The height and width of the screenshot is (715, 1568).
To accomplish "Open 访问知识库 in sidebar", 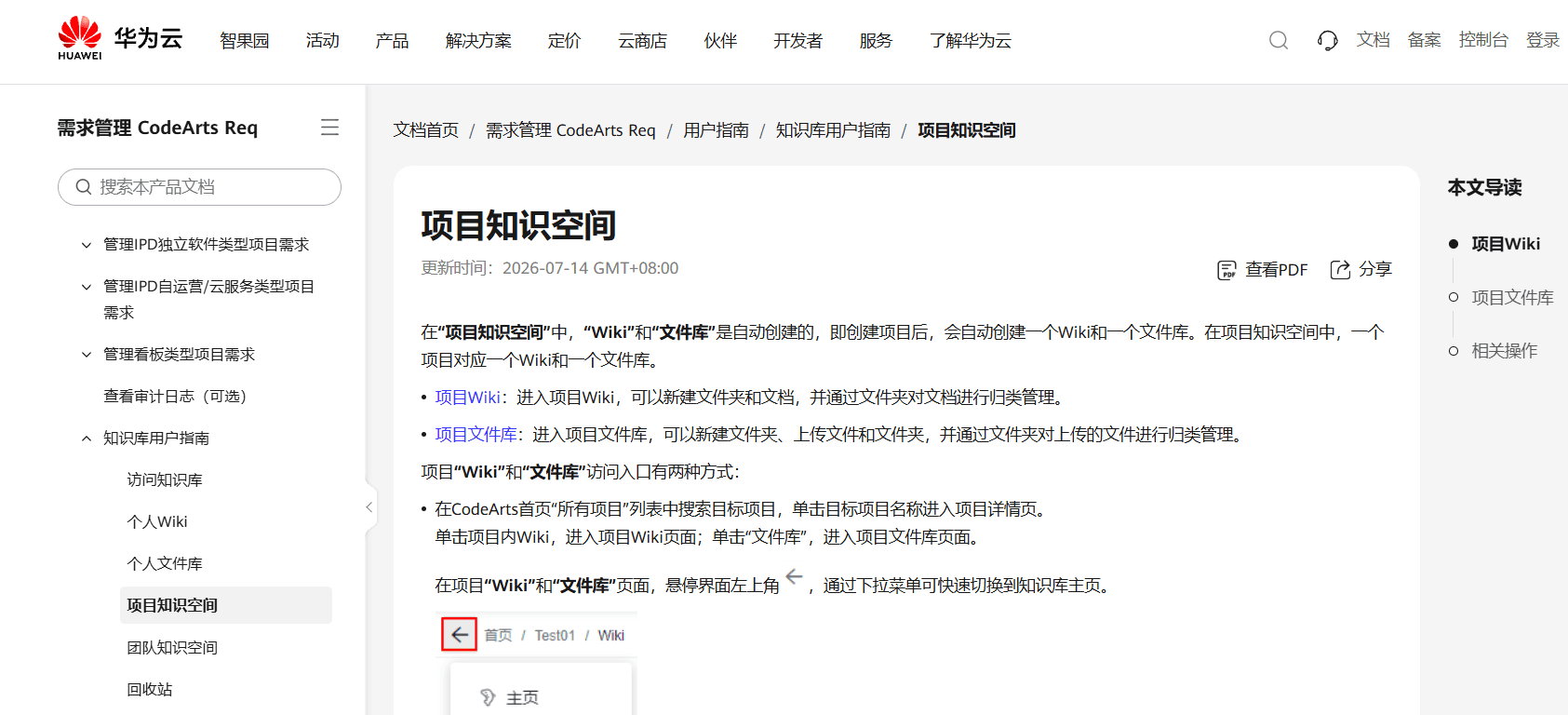I will coord(165,480).
